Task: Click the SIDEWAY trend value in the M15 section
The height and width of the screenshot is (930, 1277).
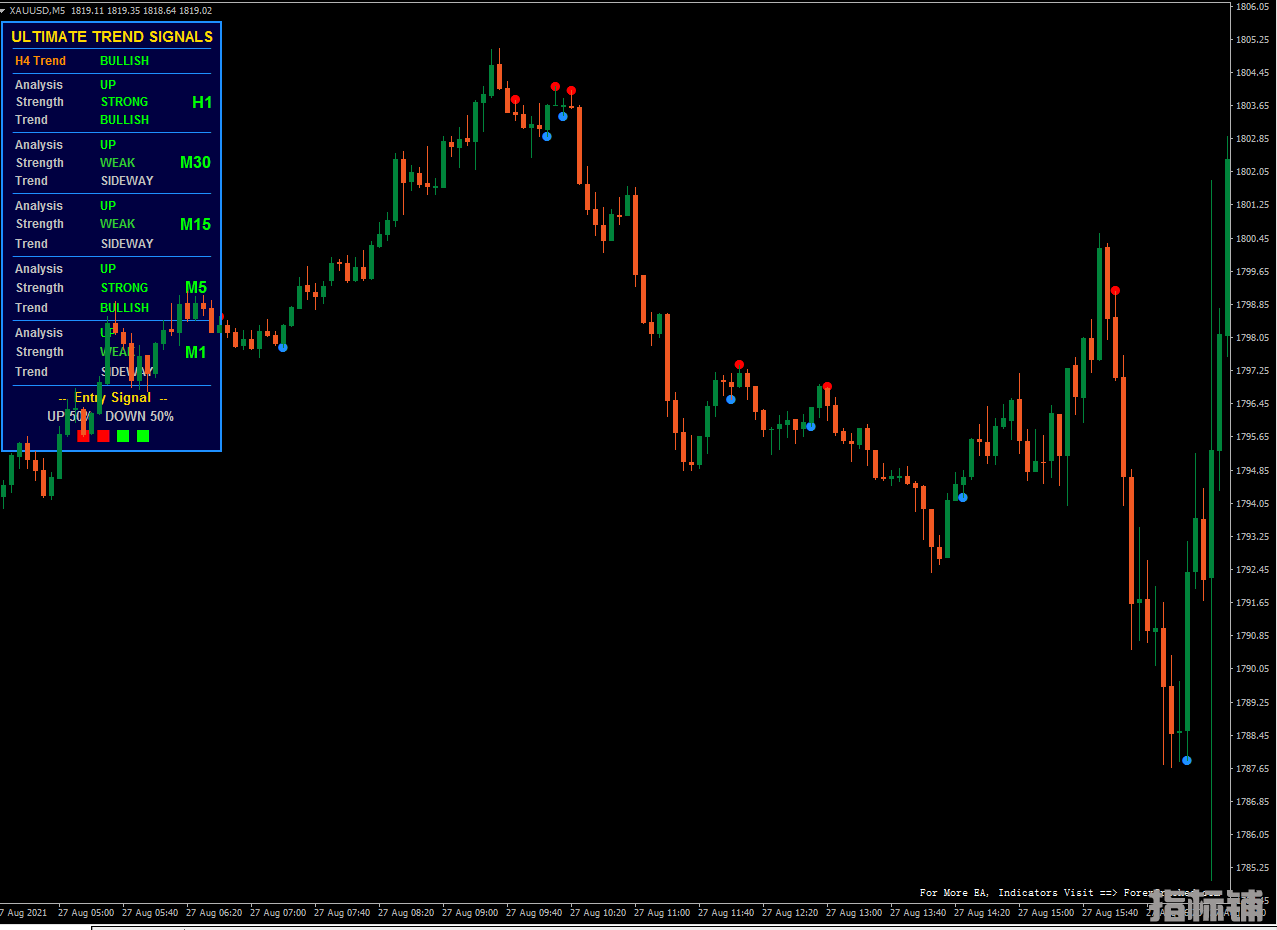Action: [127, 244]
